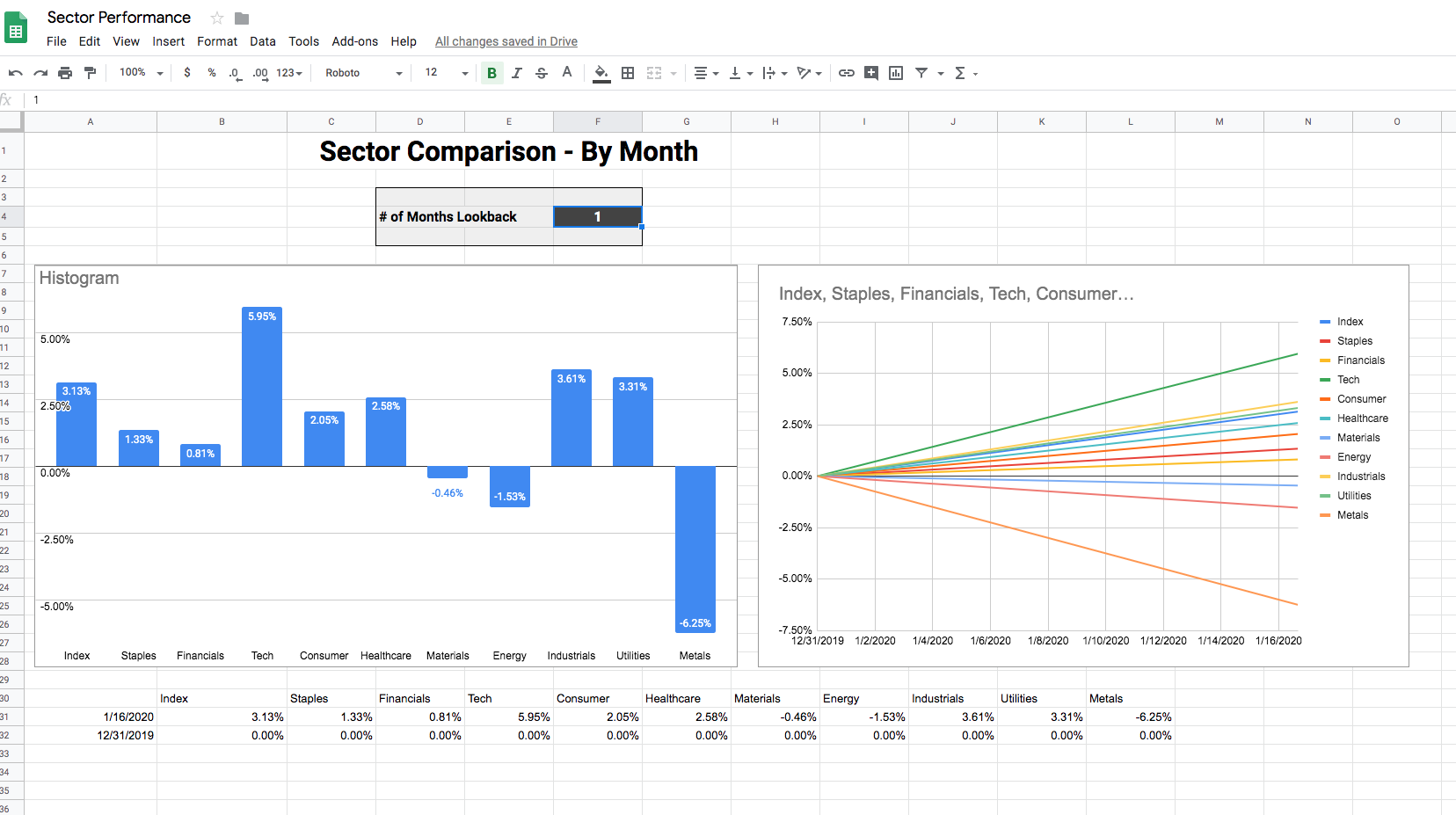Click the insert chart icon
This screenshot has height=815, width=1456.
(x=896, y=73)
